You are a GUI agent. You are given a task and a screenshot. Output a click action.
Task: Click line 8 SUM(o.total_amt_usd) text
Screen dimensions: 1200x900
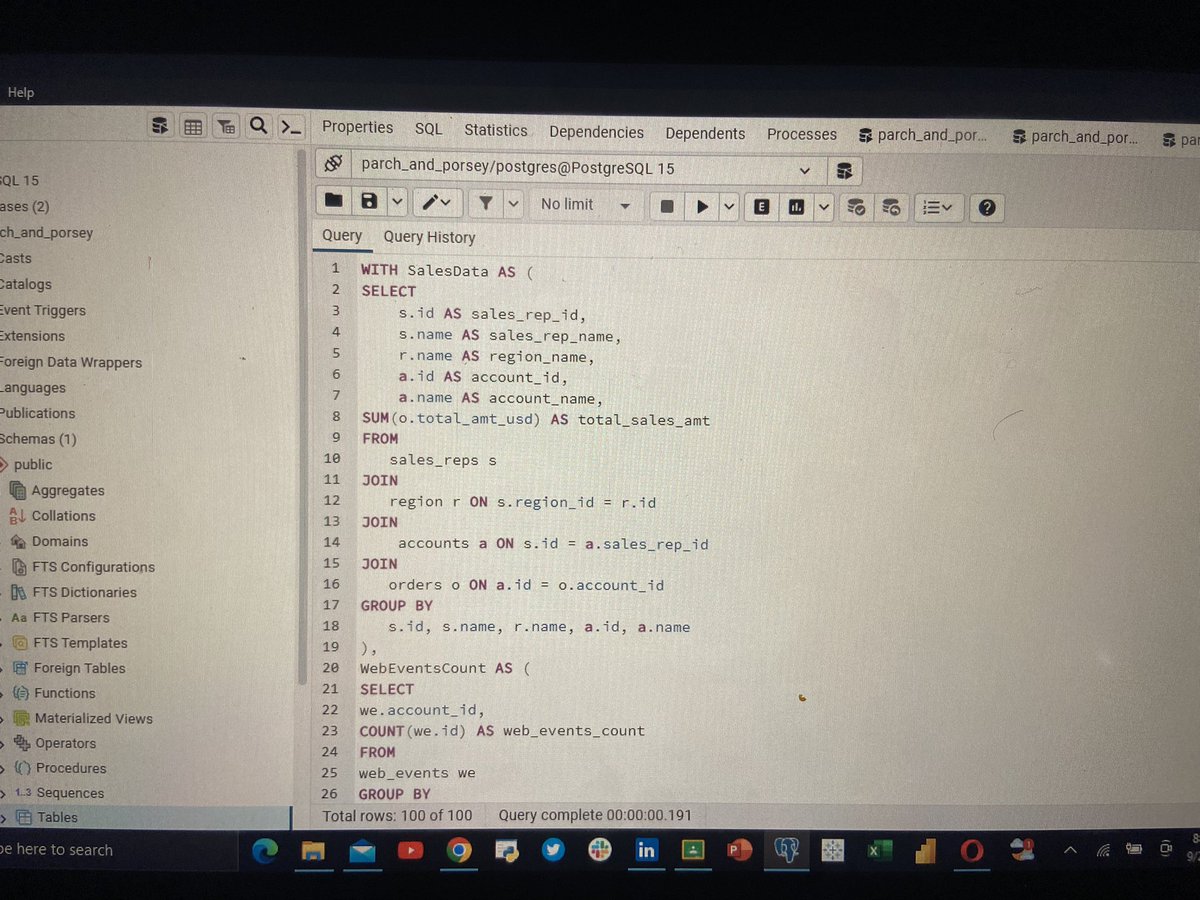[x=451, y=419]
